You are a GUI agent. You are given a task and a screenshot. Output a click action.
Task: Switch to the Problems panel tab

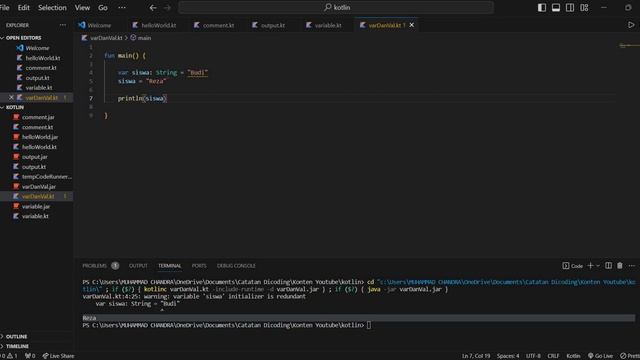94,266
